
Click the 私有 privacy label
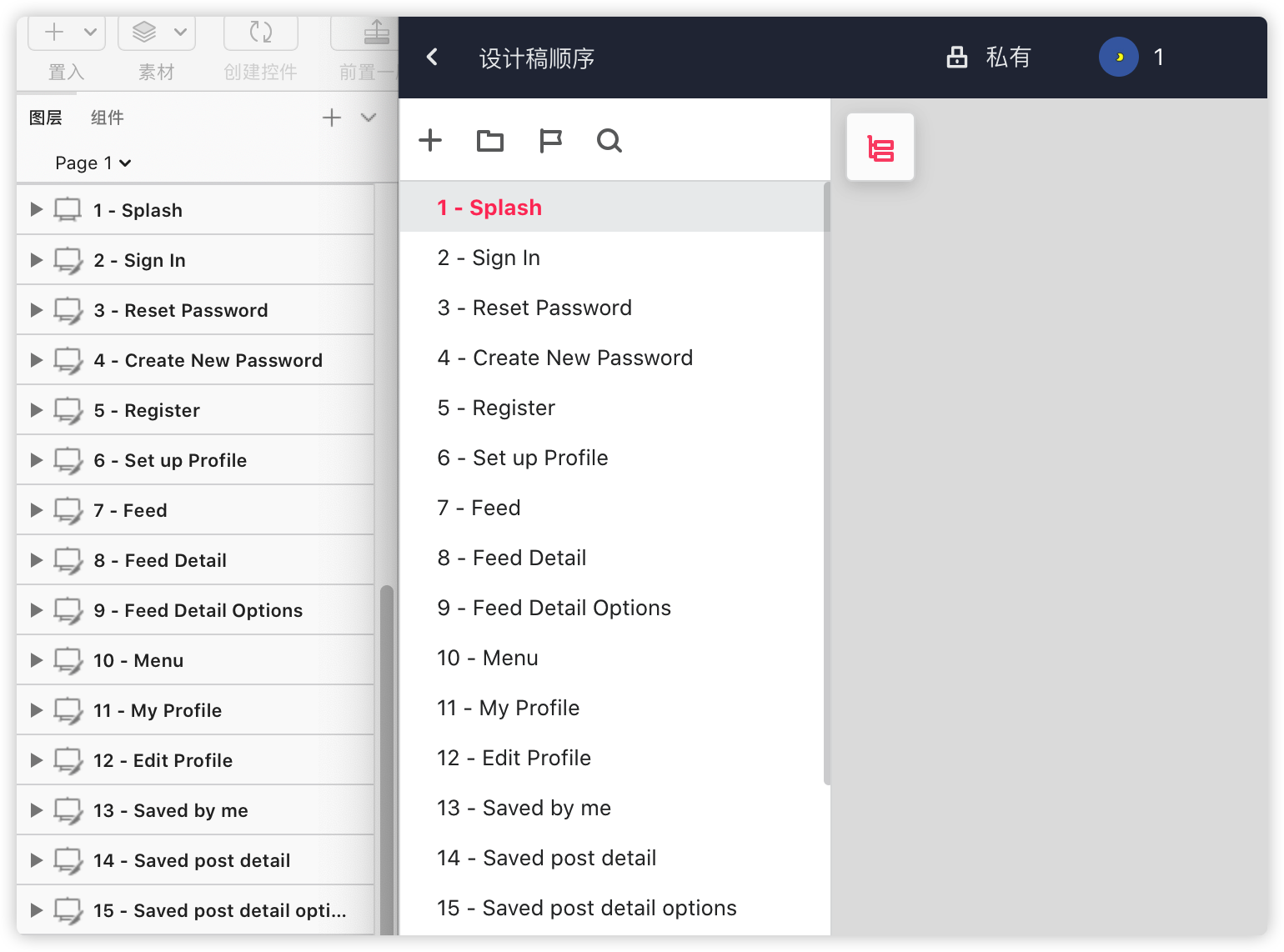pyautogui.click(x=1008, y=57)
